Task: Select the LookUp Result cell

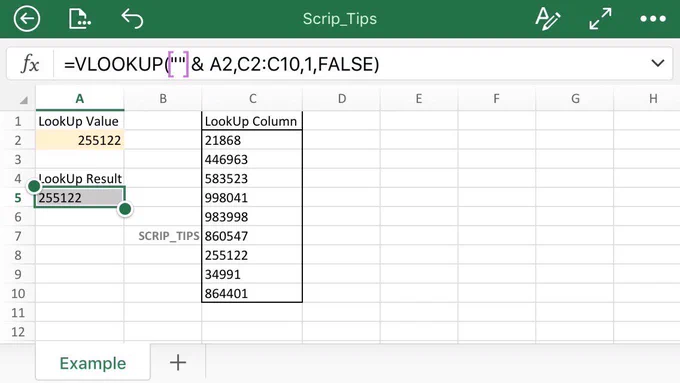Action: click(x=80, y=178)
